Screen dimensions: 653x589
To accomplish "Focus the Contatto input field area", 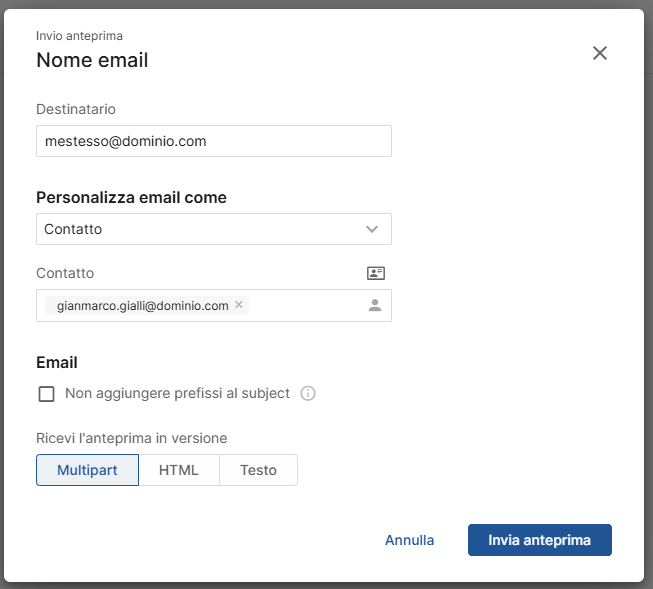I will (305, 306).
